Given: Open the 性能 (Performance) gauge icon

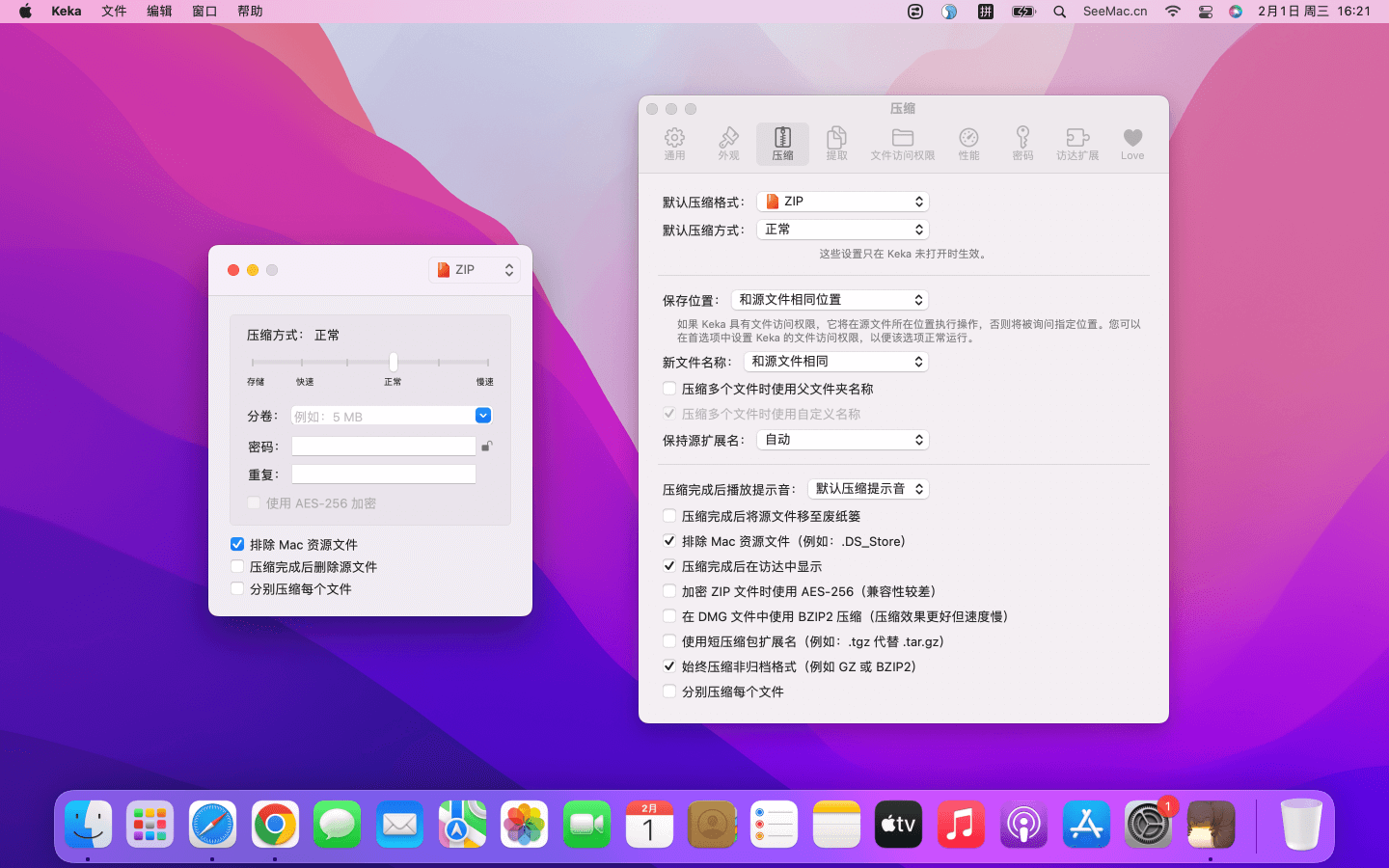Looking at the screenshot, I should point(968,143).
